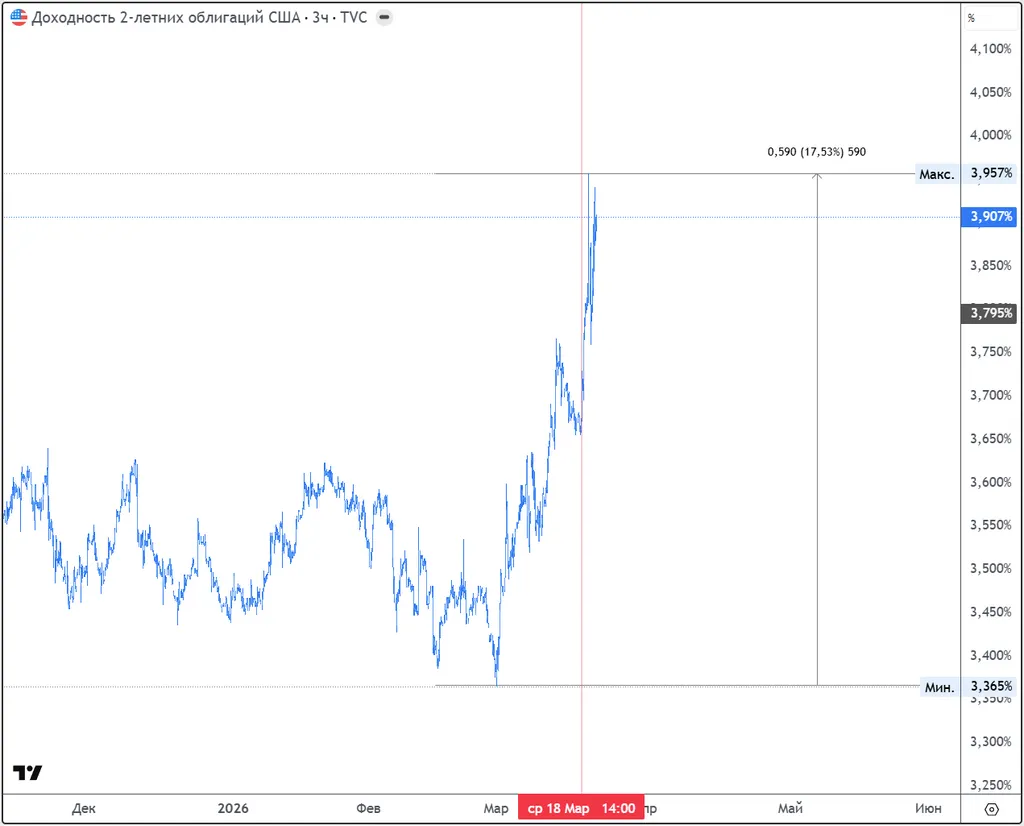Click the measurement arrow tip at the max line
Screen dimensions: 1024x826
coord(818,176)
